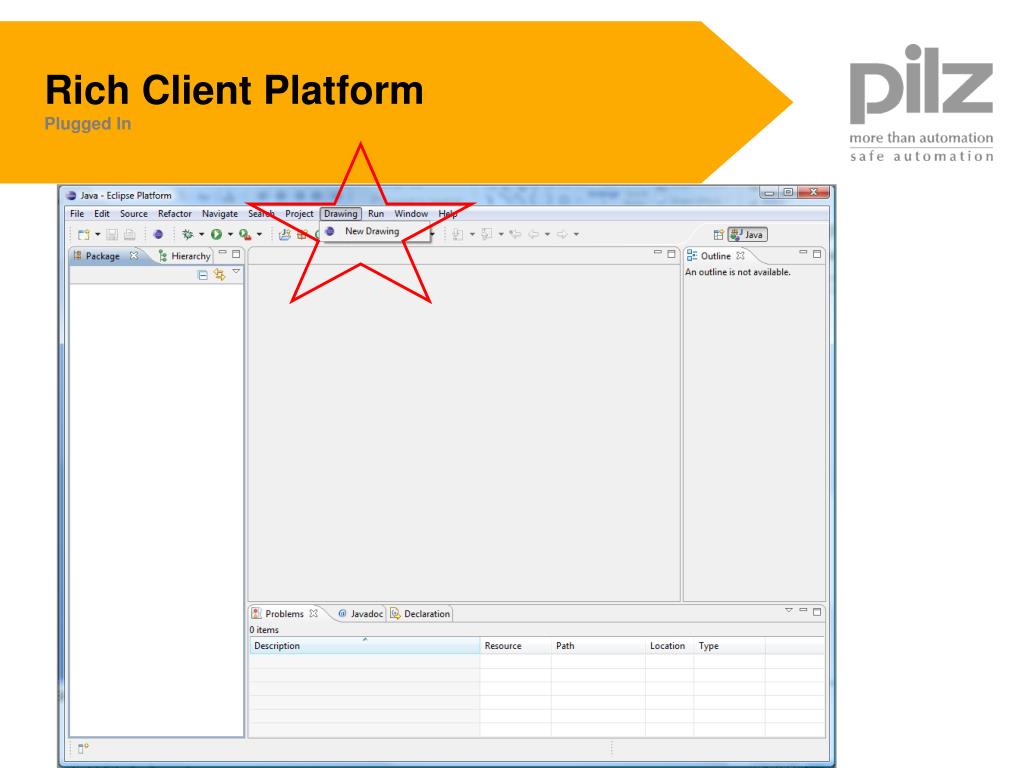
Task: Open the Back history dropdown arrow
Action: 547,234
